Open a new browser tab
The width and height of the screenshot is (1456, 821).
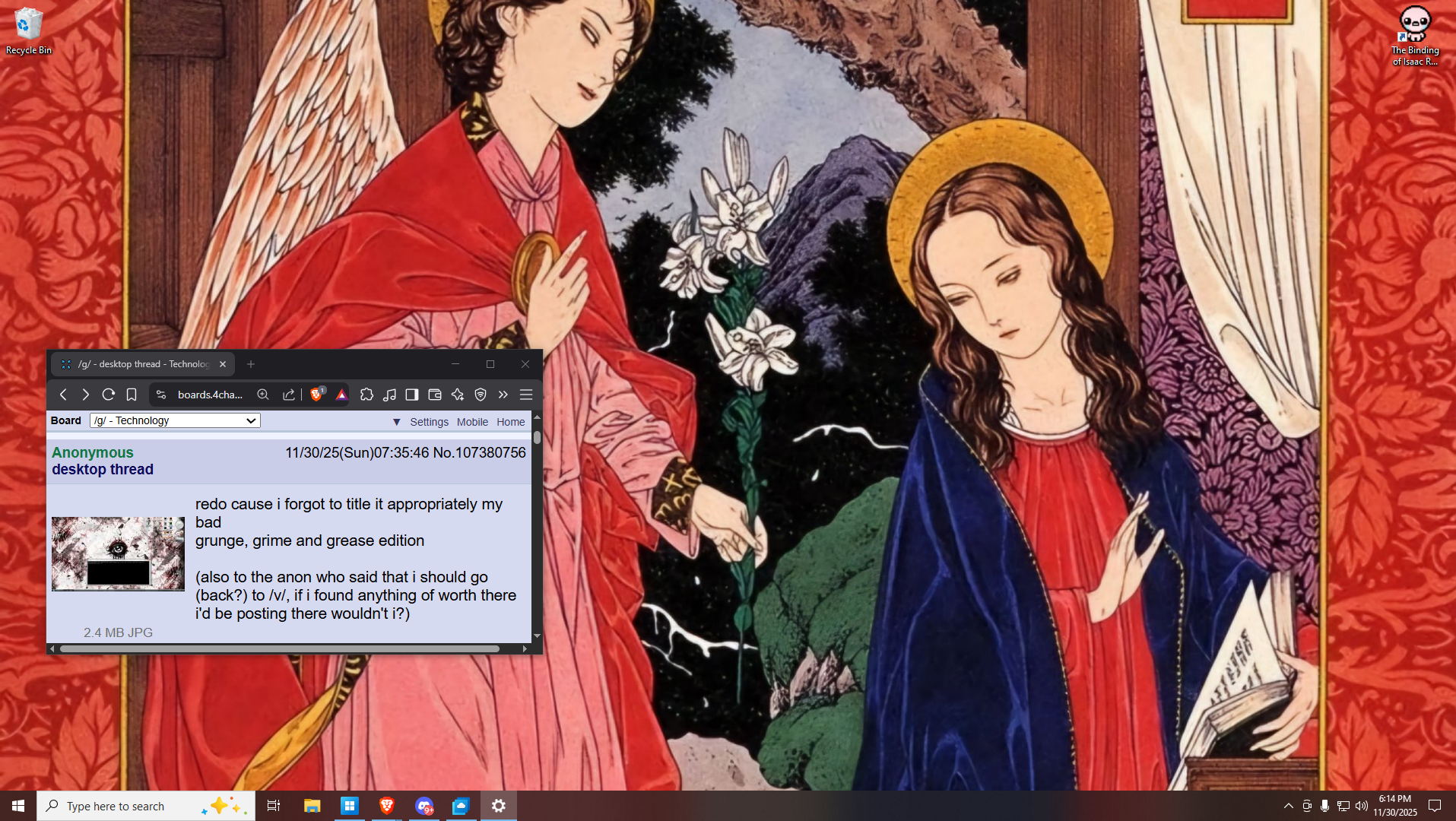[x=251, y=364]
